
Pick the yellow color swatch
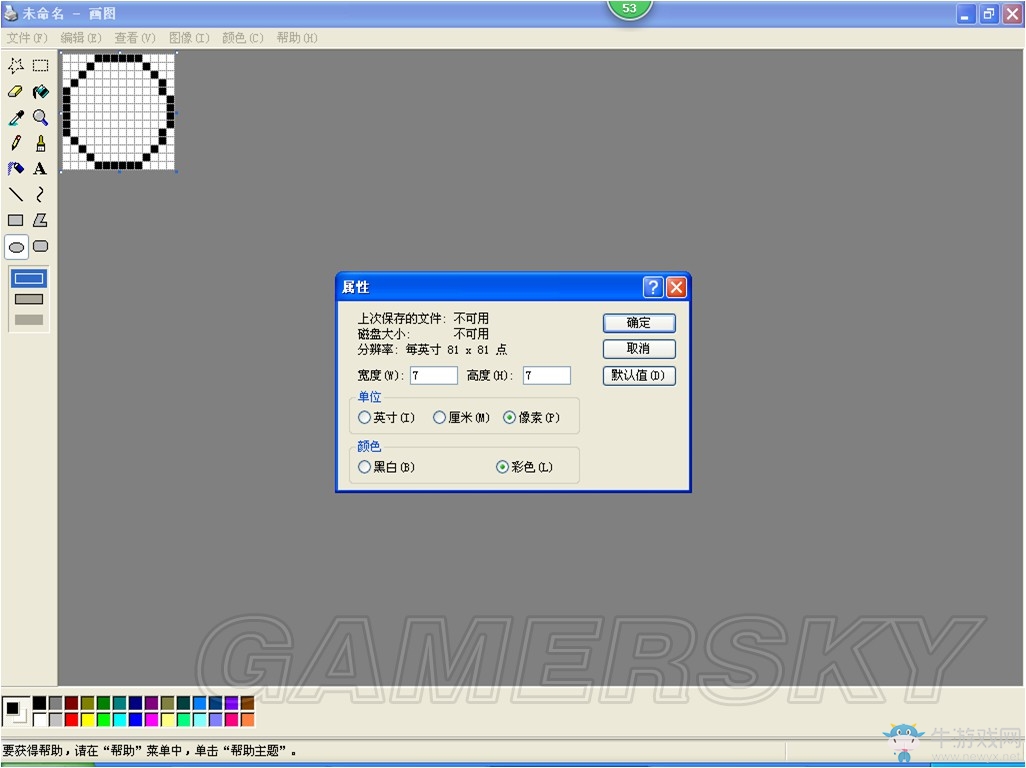88,720
